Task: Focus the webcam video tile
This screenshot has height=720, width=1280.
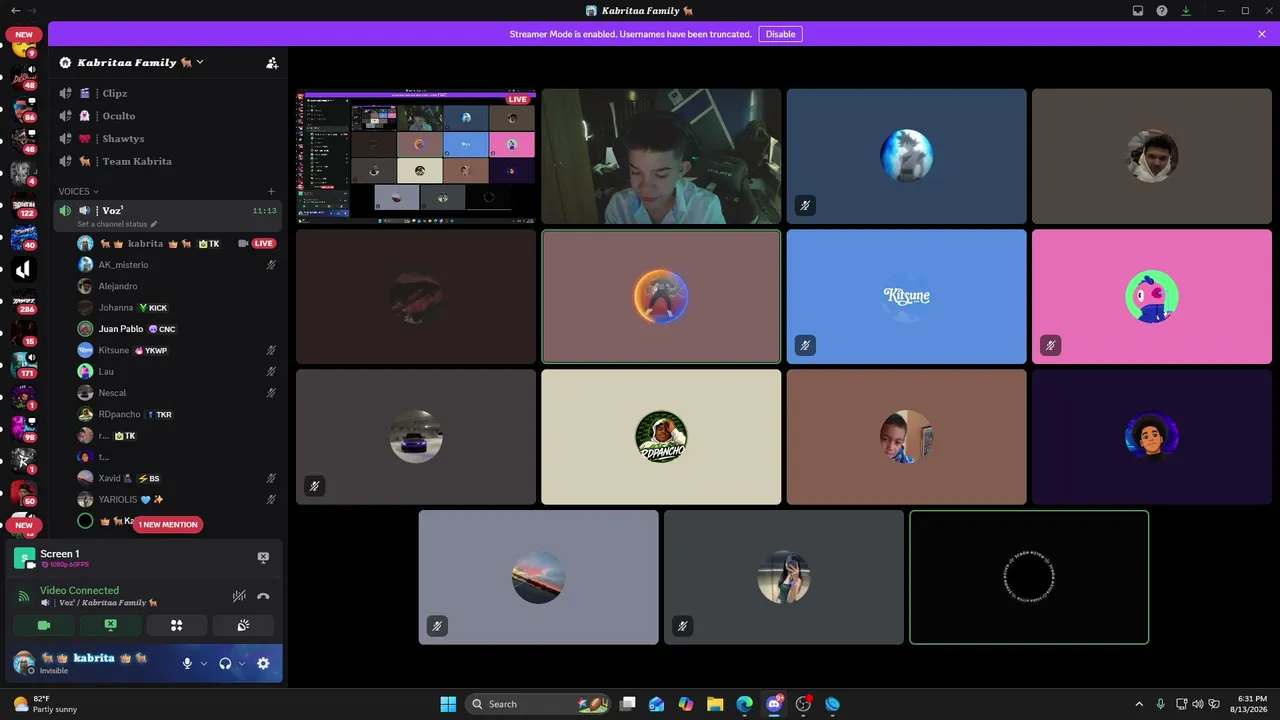Action: 661,156
